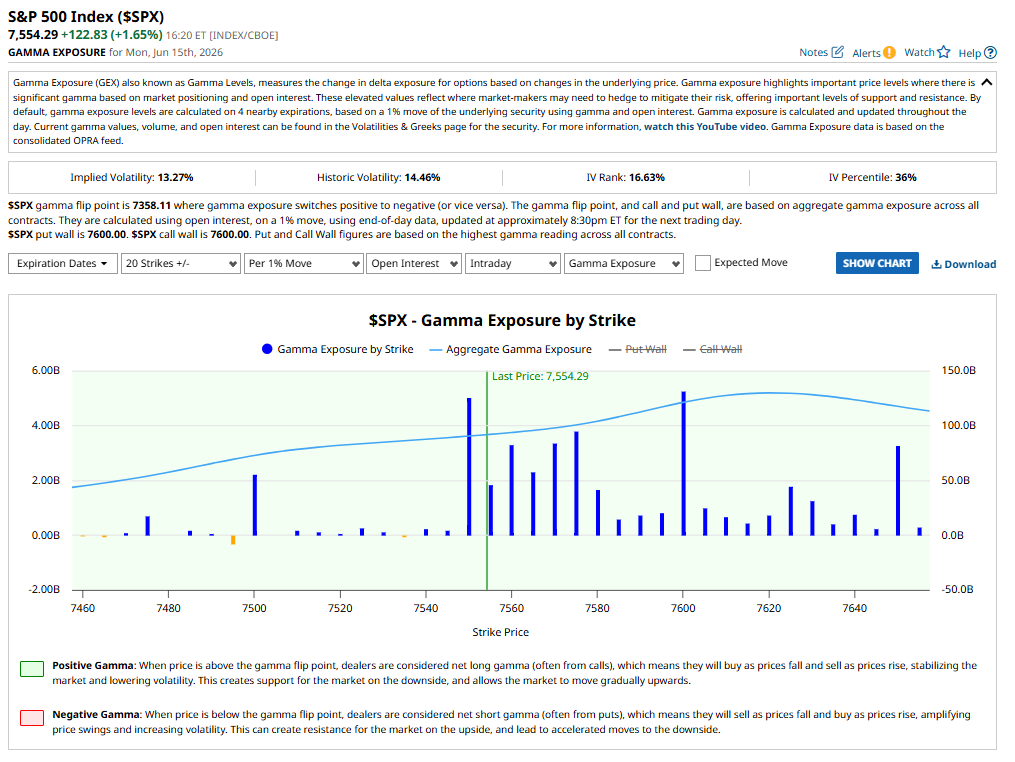Click the 7620 x-axis tick label
The width and height of the screenshot is (1015, 762).
(769, 608)
